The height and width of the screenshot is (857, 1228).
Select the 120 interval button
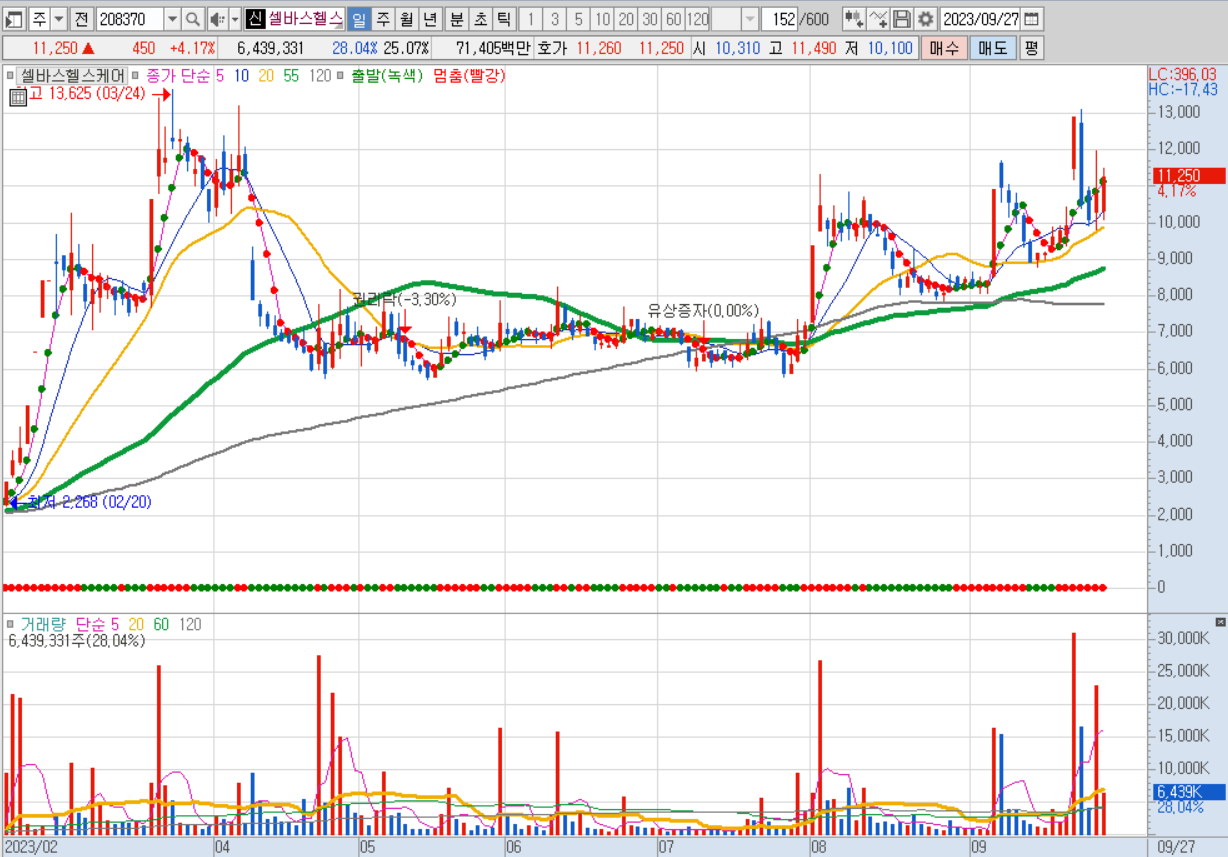coord(698,19)
